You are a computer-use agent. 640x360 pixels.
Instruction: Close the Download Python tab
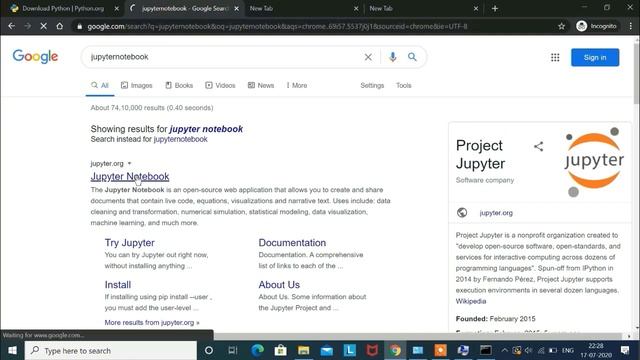pyautogui.click(x=116, y=8)
